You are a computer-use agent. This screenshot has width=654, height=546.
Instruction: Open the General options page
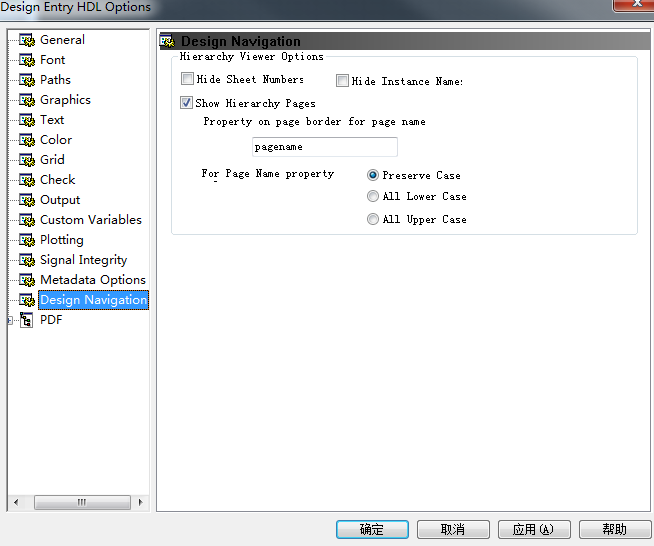(62, 40)
